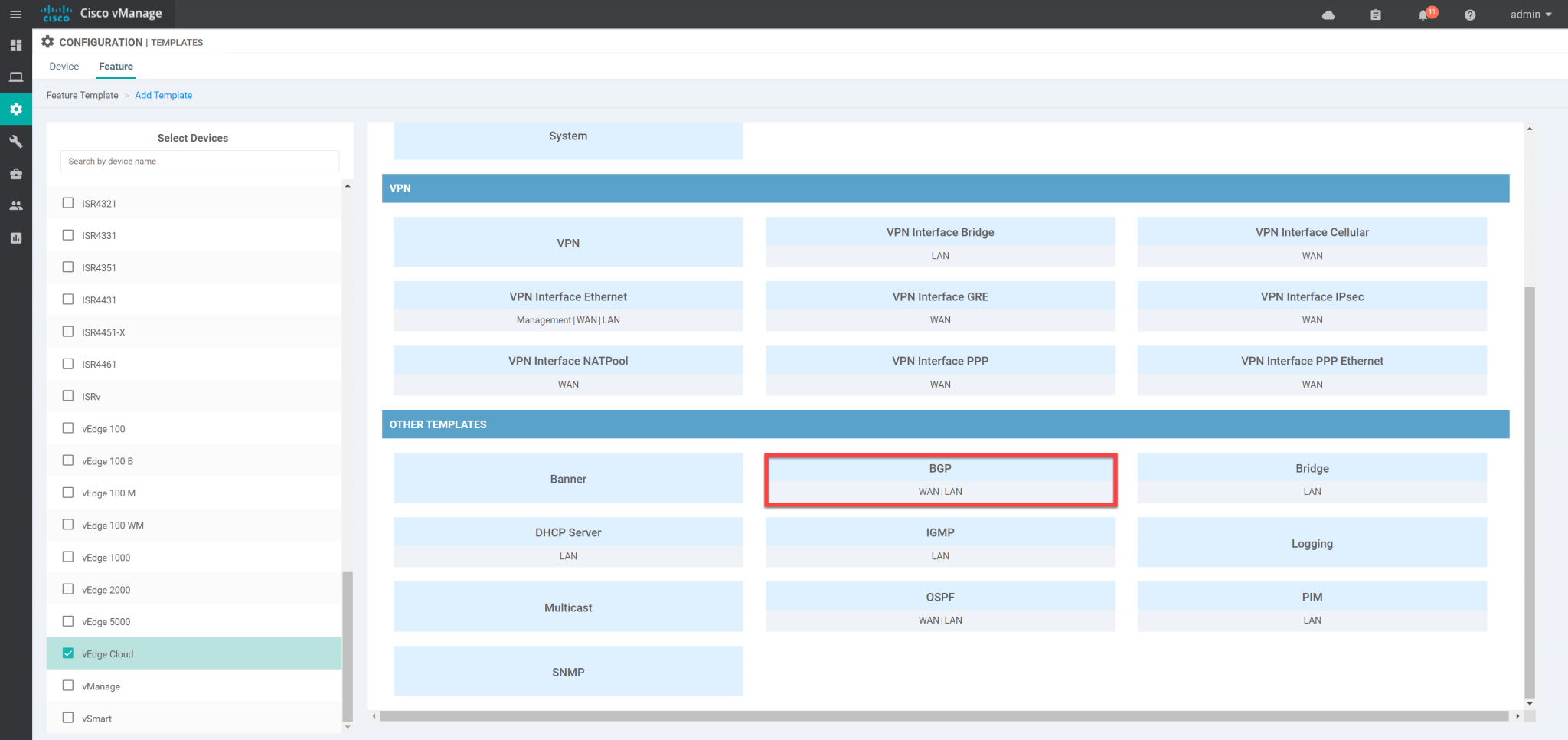Open the tasks clipboard icon
This screenshot has height=740, width=1568.
1375,15
